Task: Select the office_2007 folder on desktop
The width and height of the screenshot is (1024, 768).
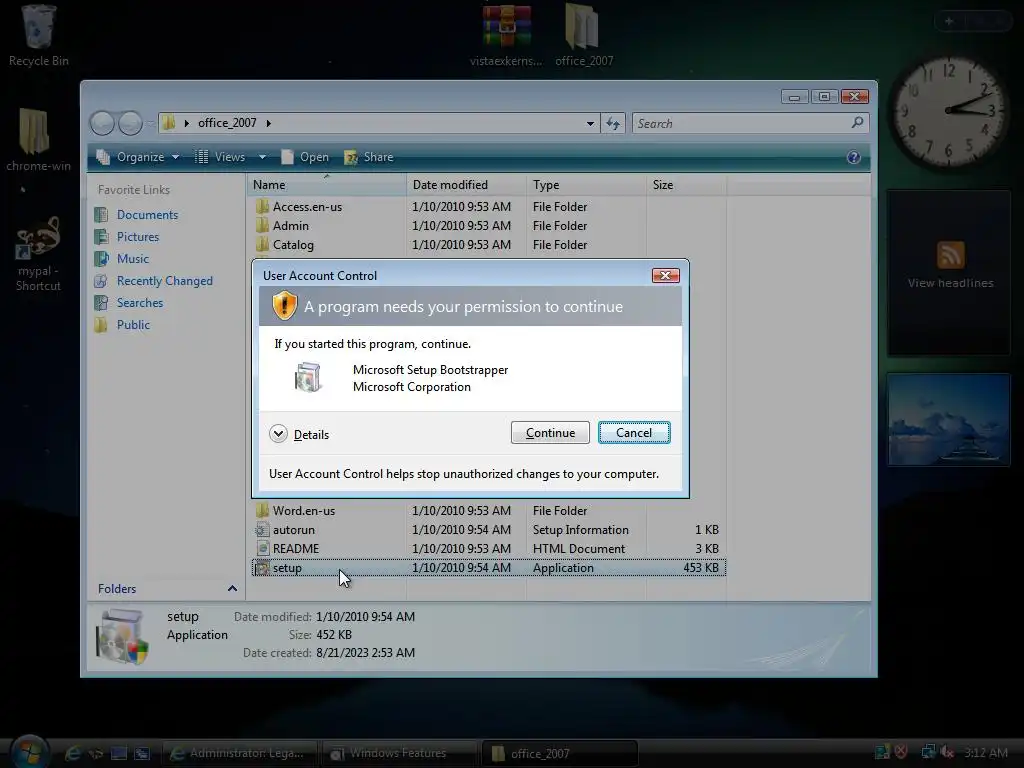Action: [583, 35]
